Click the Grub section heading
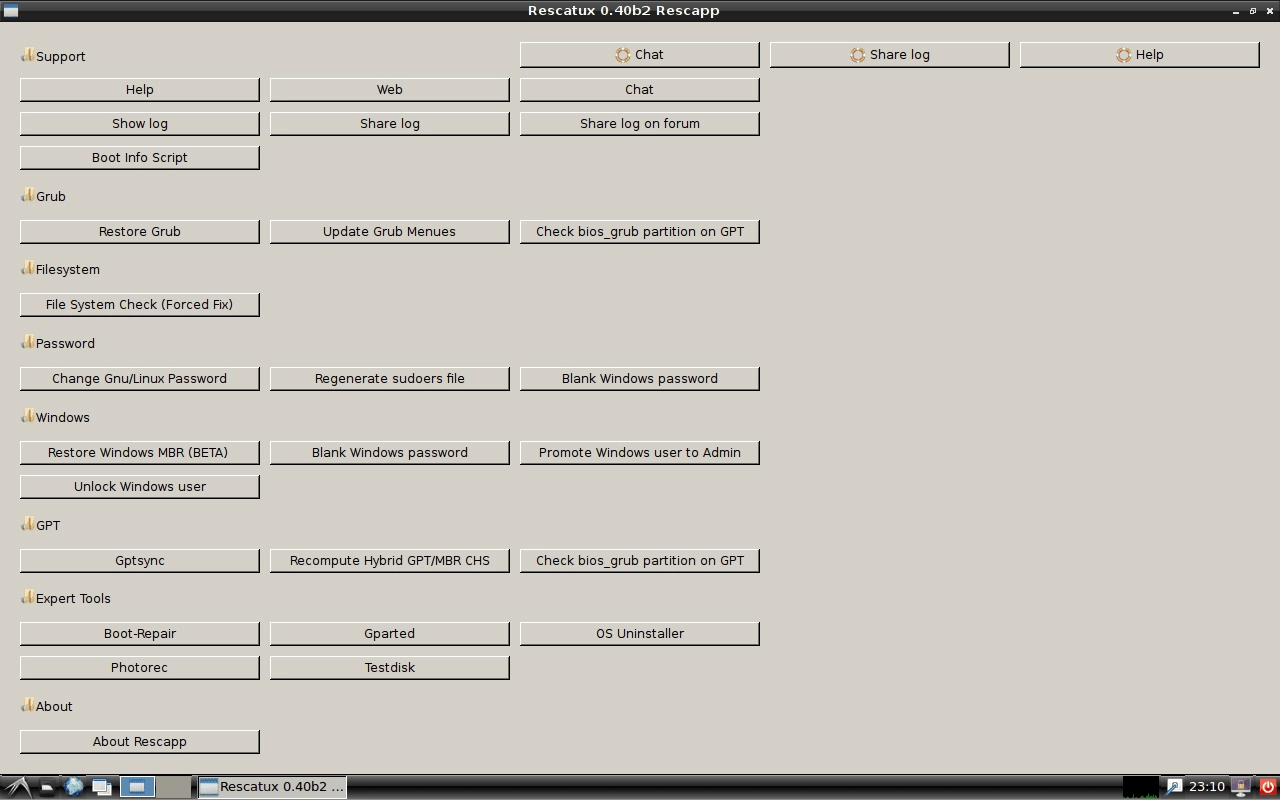This screenshot has height=800, width=1280. click(x=43, y=196)
